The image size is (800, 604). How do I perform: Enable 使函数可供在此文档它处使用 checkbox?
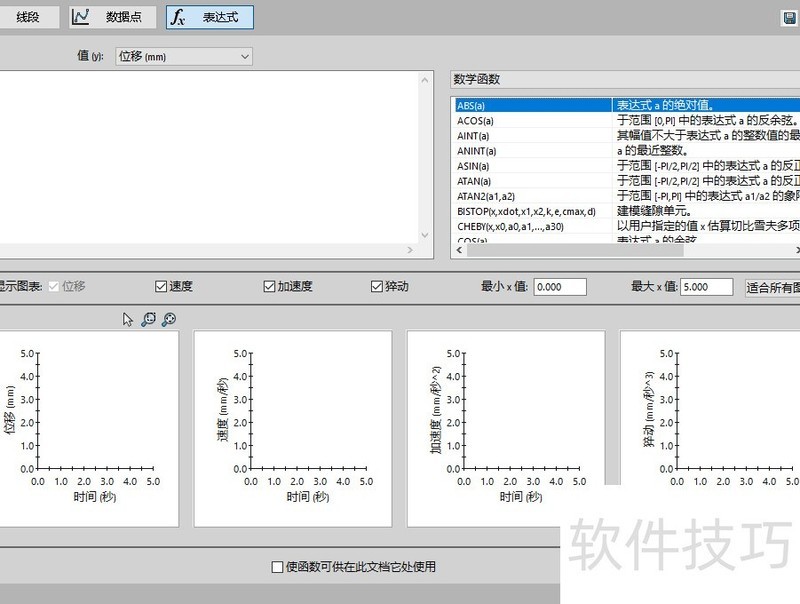pyautogui.click(x=278, y=567)
